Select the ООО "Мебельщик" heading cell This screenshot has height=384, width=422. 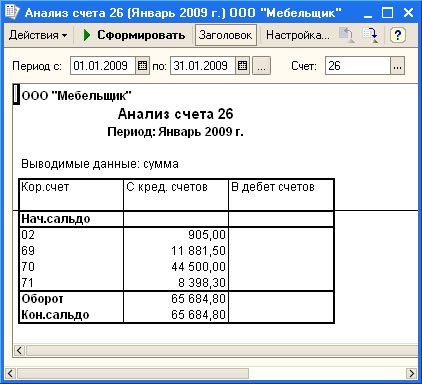pos(76,96)
